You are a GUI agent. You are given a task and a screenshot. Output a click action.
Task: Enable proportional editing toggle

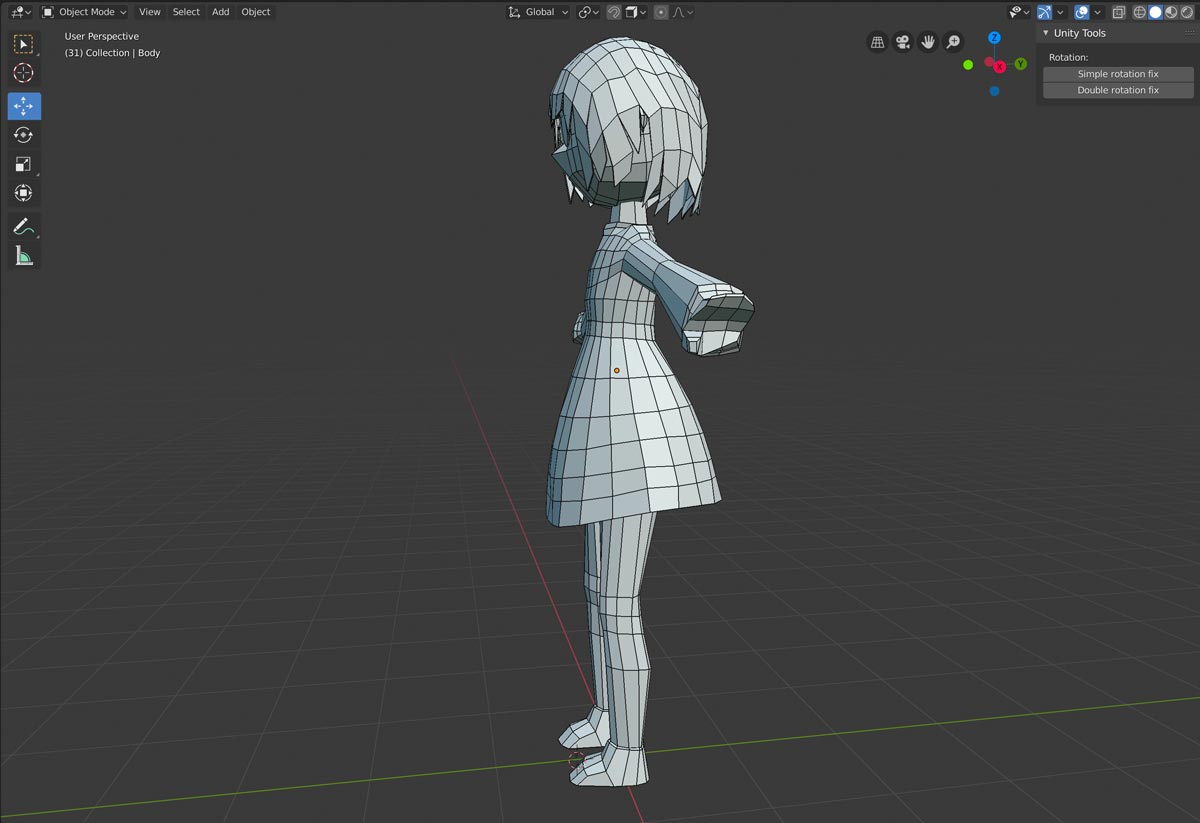pos(661,12)
